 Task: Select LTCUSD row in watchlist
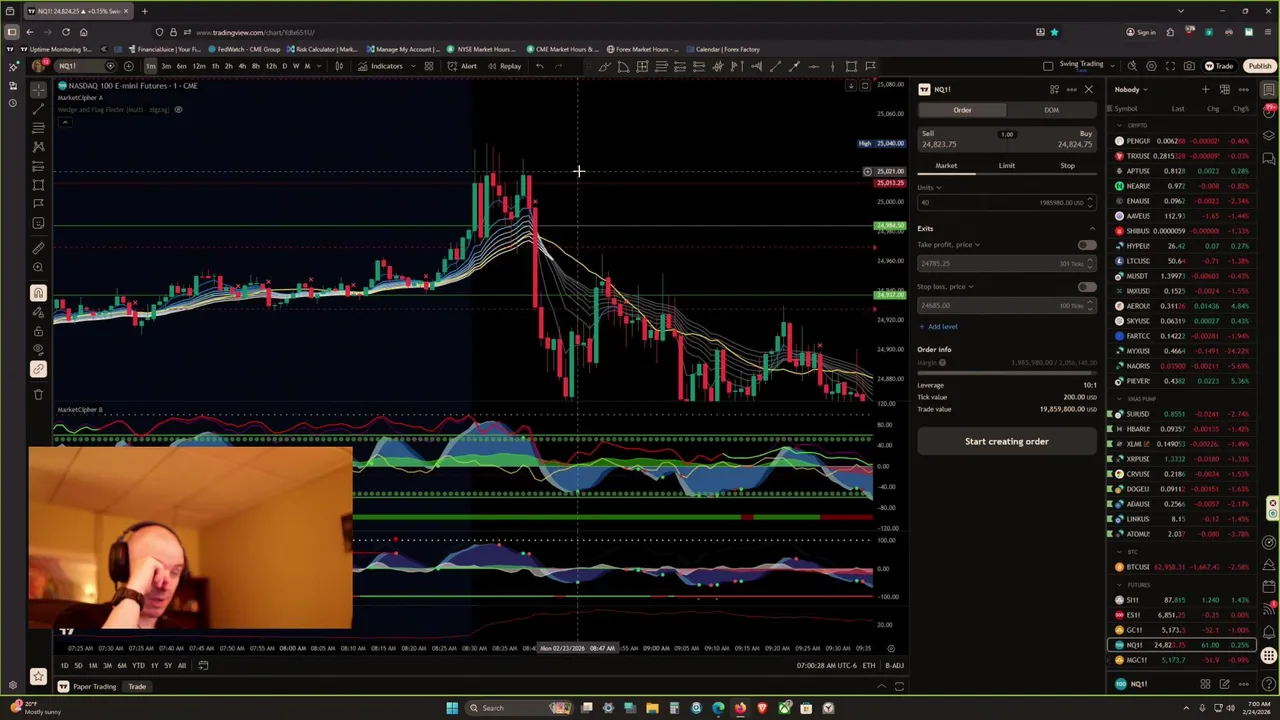point(1182,261)
